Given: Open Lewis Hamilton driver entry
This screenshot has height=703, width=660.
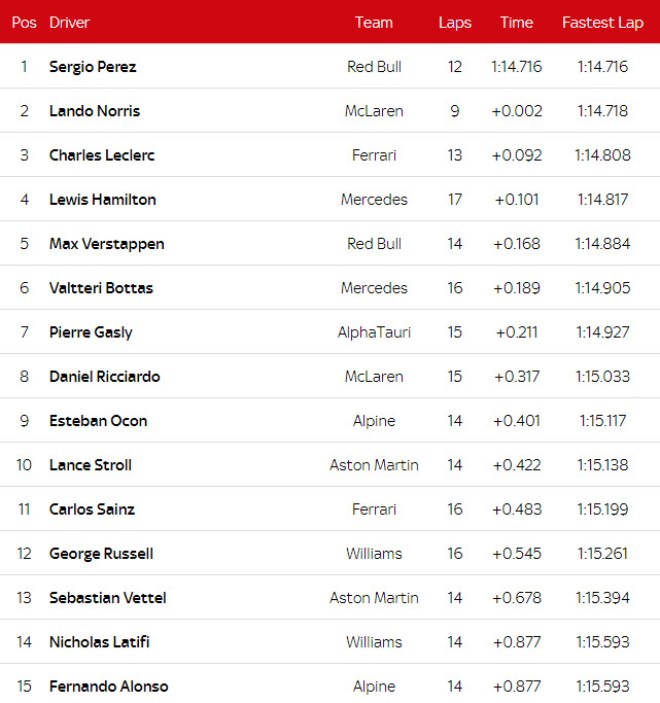Looking at the screenshot, I should (103, 199).
